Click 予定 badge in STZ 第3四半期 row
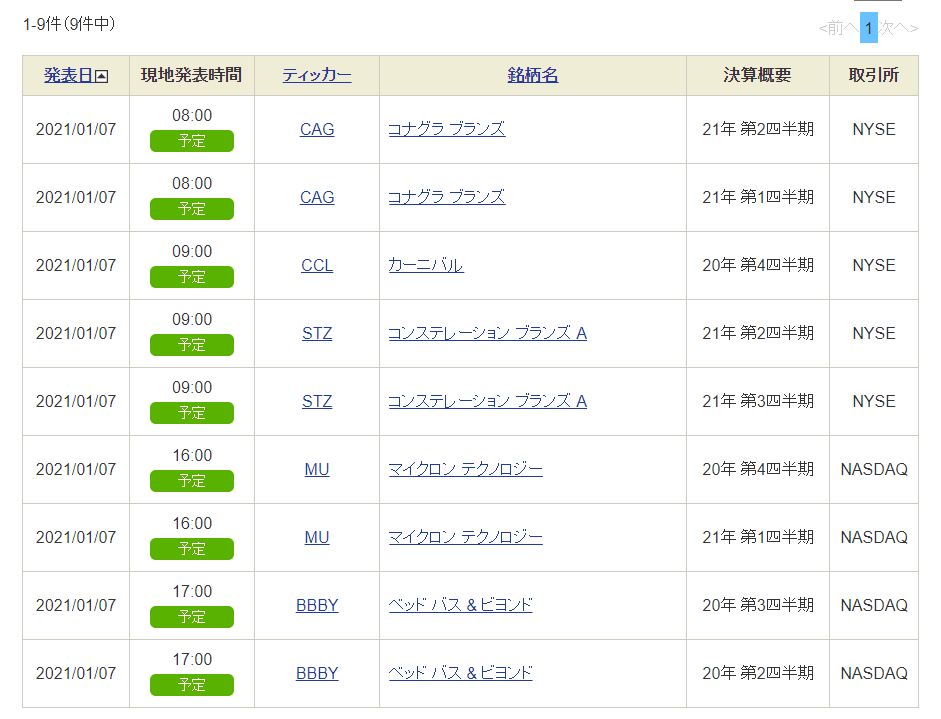The width and height of the screenshot is (941, 719). [192, 413]
